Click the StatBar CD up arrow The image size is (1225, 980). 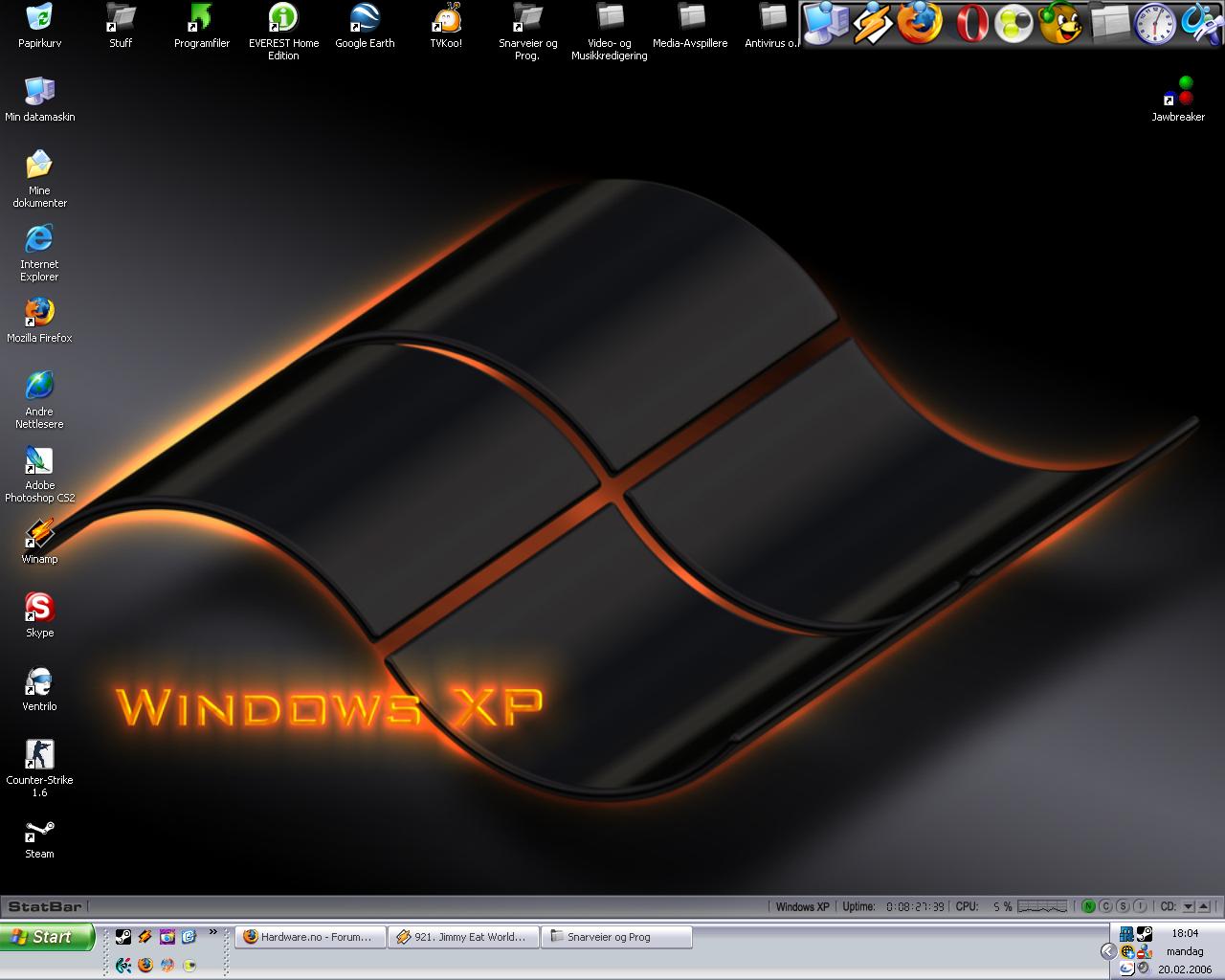click(x=1204, y=906)
